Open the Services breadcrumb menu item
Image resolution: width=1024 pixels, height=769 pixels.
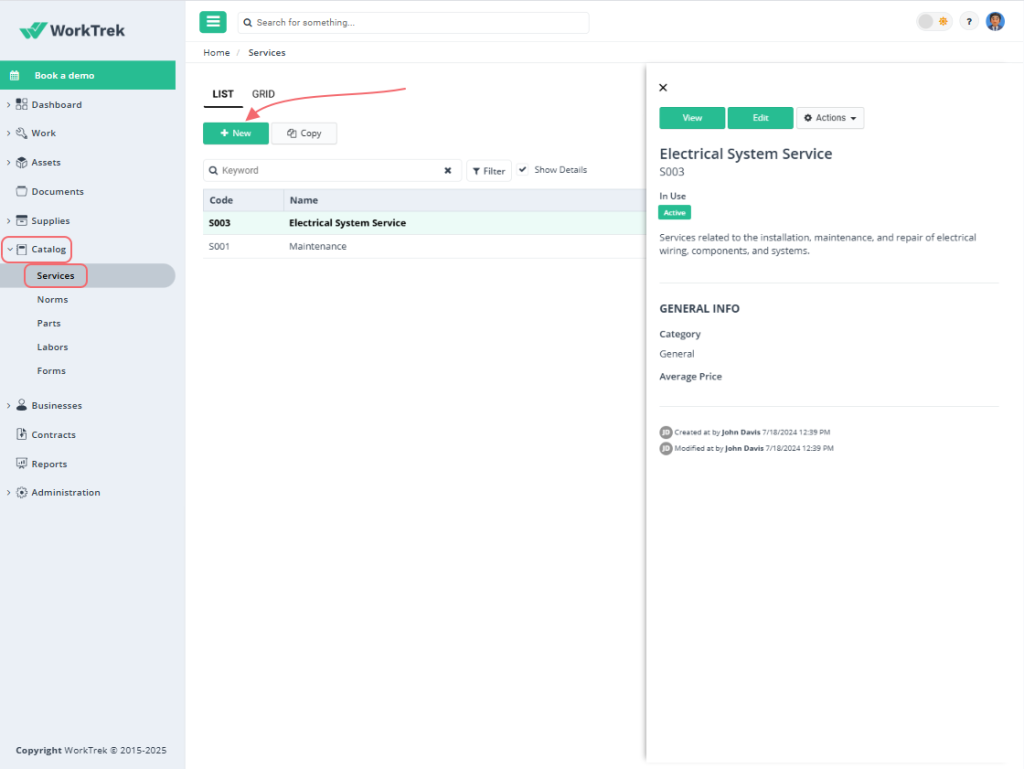[x=266, y=52]
